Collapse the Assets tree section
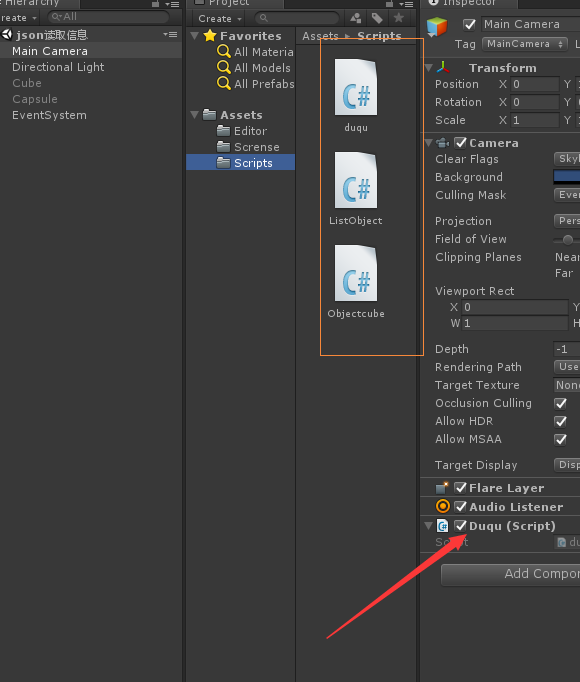The width and height of the screenshot is (580, 682). [194, 115]
